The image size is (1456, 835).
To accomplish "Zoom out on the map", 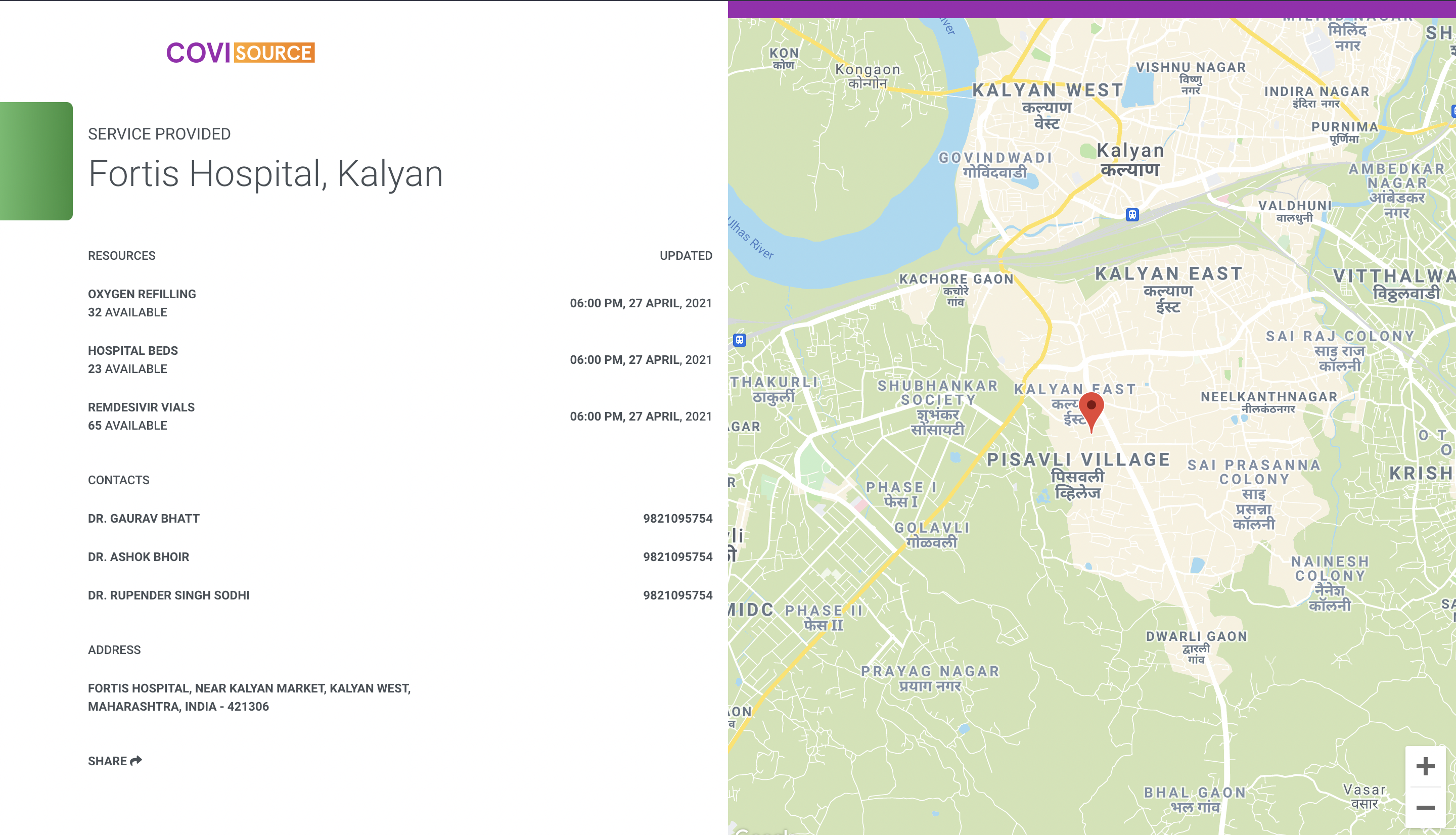I will pyautogui.click(x=1425, y=808).
